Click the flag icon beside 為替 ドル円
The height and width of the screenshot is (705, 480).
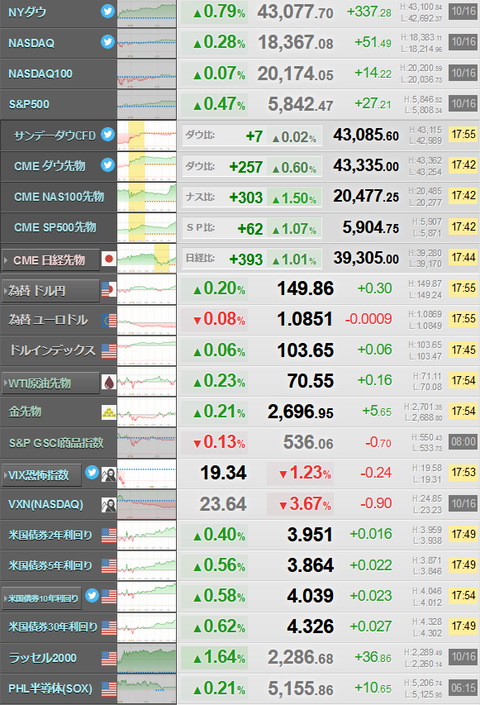click(x=109, y=290)
